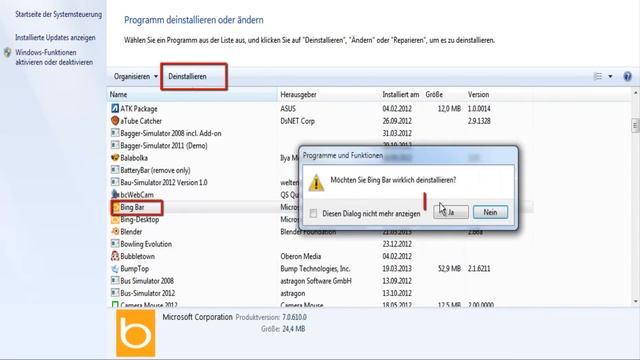The image size is (640, 360).
Task: Select 'Bagger-Simulator 2011 (Demo)' text
Action: click(x=164, y=145)
